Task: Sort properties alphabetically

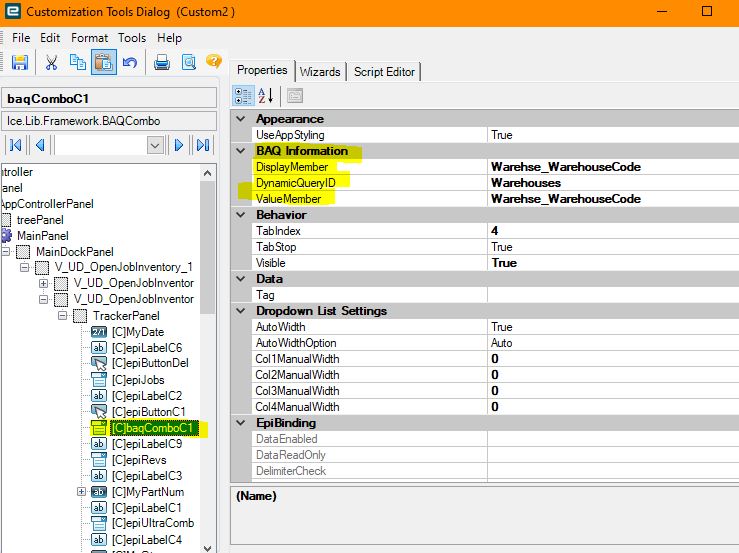Action: pos(266,96)
